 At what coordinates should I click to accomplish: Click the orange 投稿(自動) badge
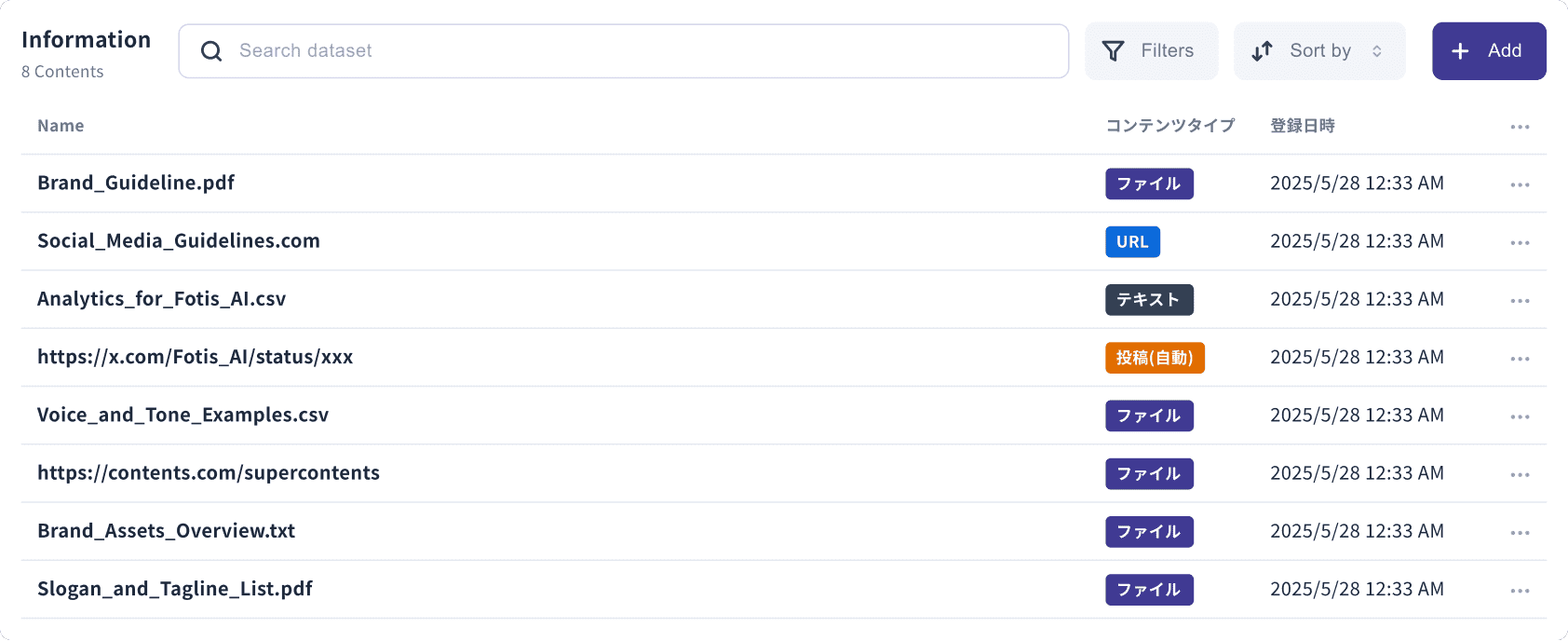point(1155,358)
